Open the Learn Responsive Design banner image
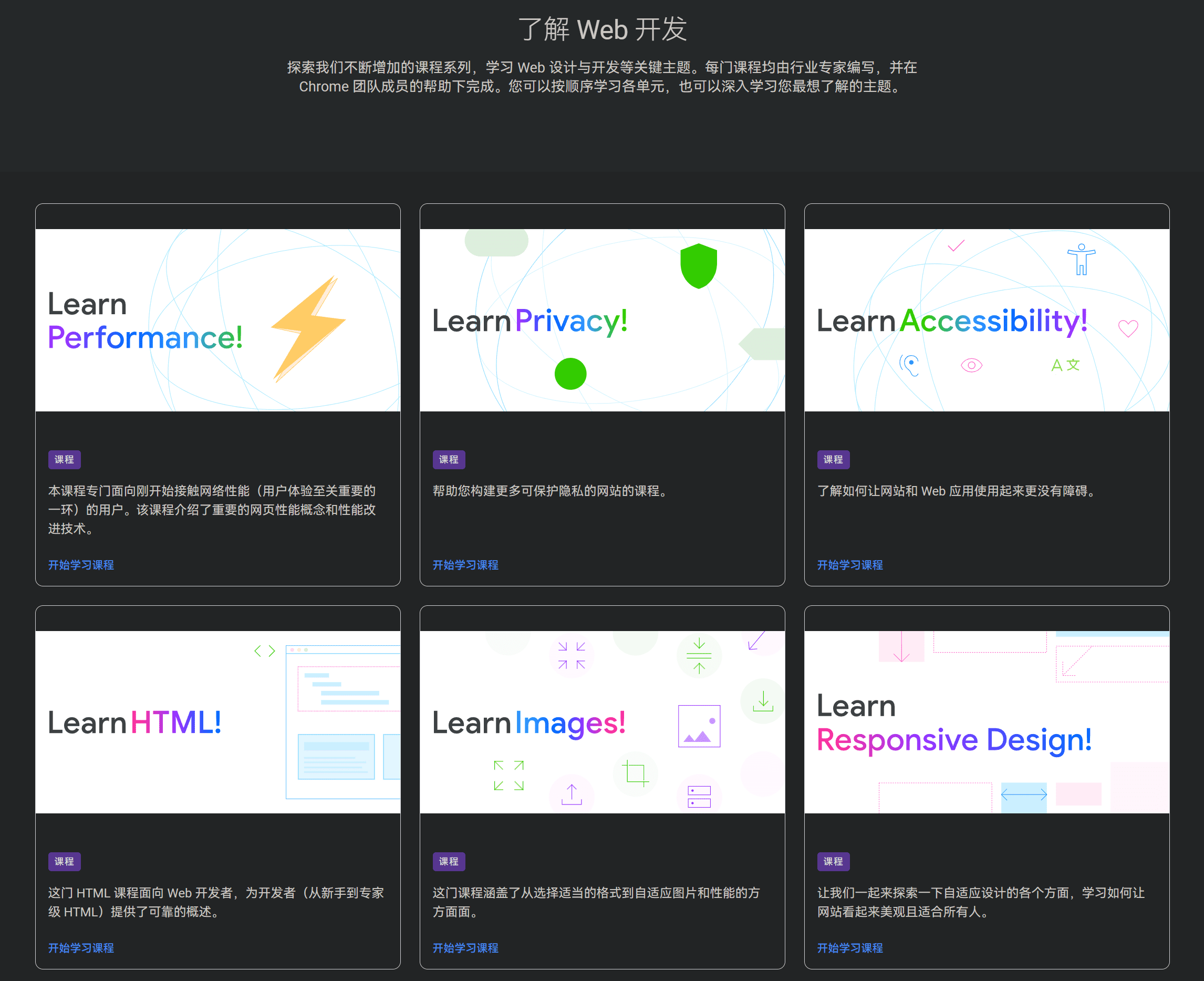The height and width of the screenshot is (981, 1204). tap(987, 719)
